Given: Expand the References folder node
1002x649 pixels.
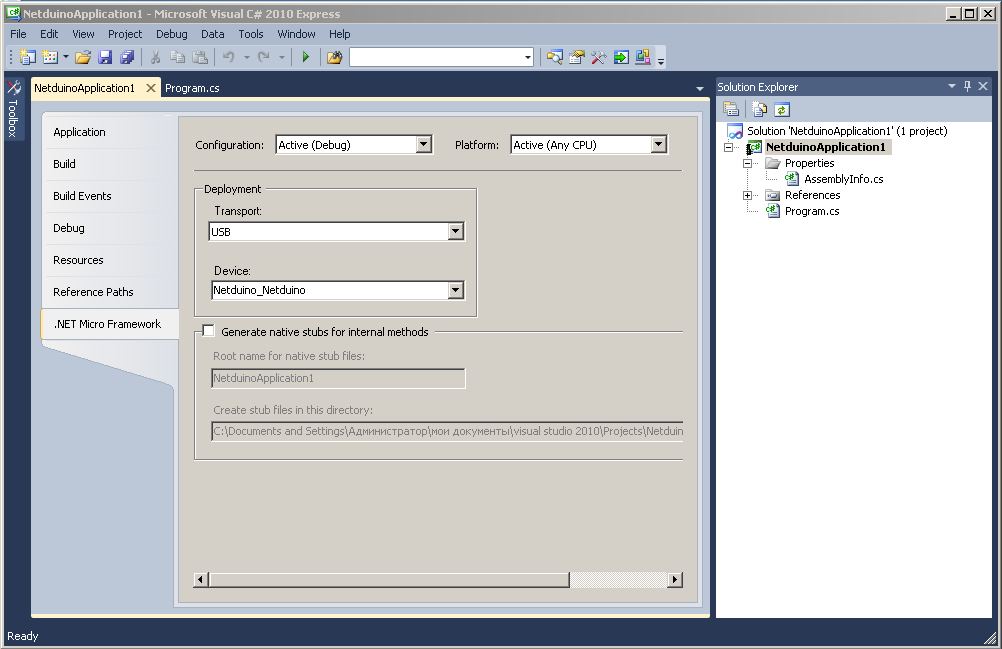Looking at the screenshot, I should (747, 195).
